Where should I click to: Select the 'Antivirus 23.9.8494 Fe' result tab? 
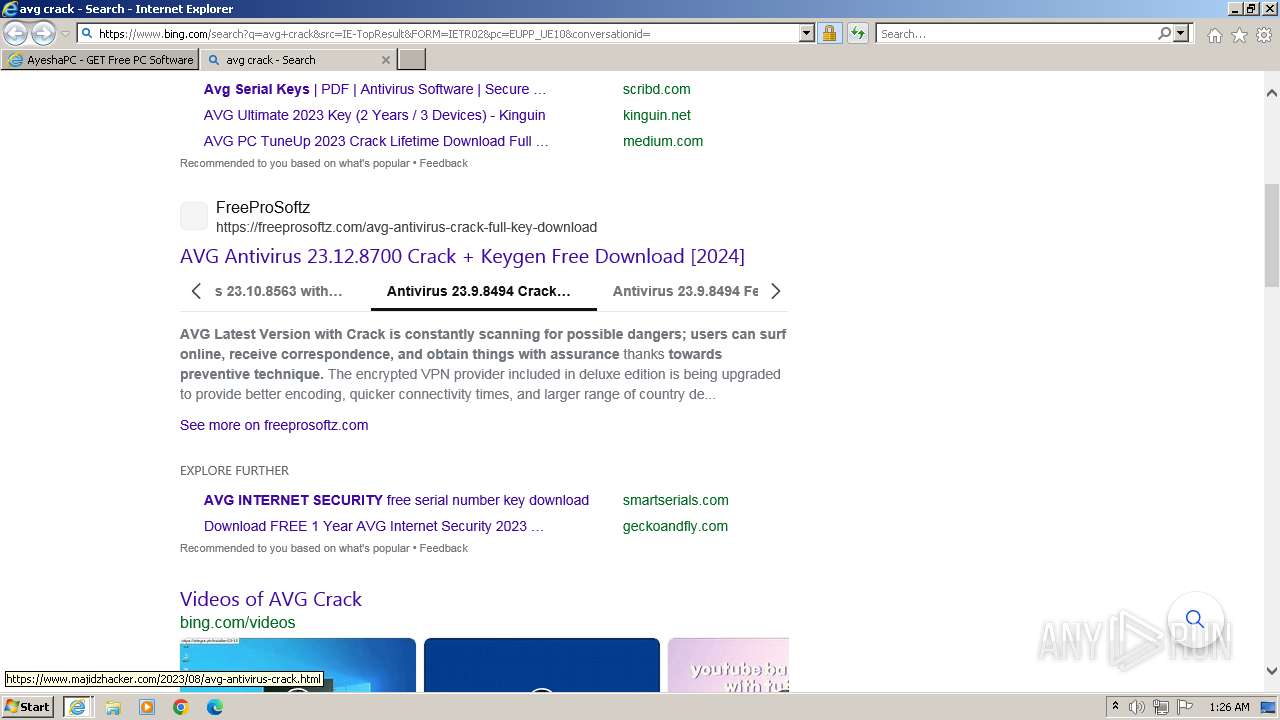coord(685,291)
